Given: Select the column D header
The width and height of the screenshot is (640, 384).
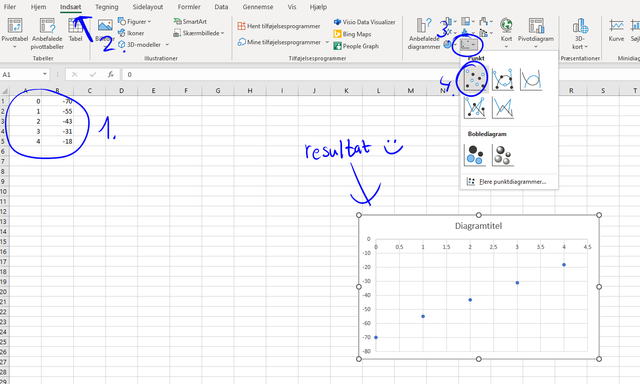Looking at the screenshot, I should point(121,91).
